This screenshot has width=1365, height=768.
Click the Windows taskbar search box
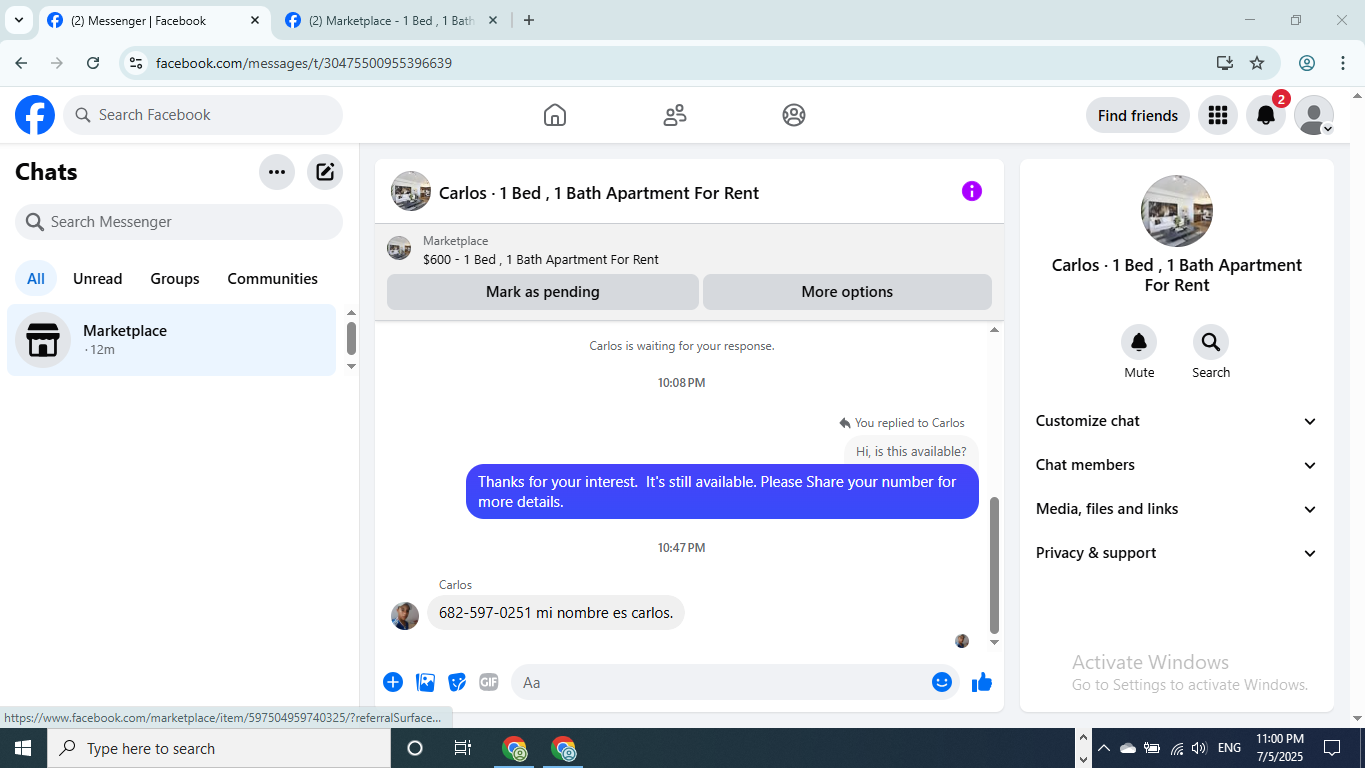point(218,748)
